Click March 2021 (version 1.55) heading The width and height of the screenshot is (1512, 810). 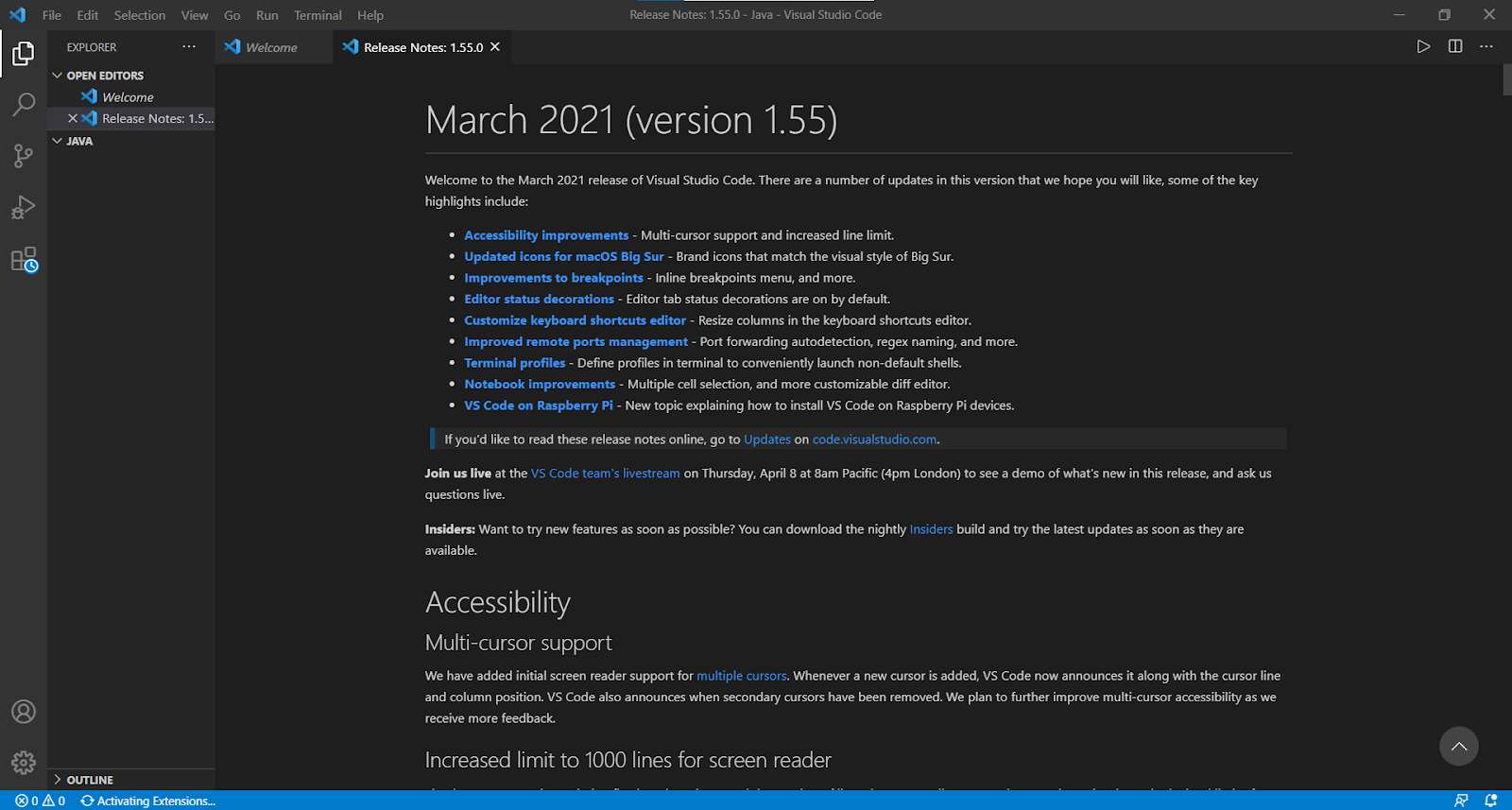pos(631,120)
